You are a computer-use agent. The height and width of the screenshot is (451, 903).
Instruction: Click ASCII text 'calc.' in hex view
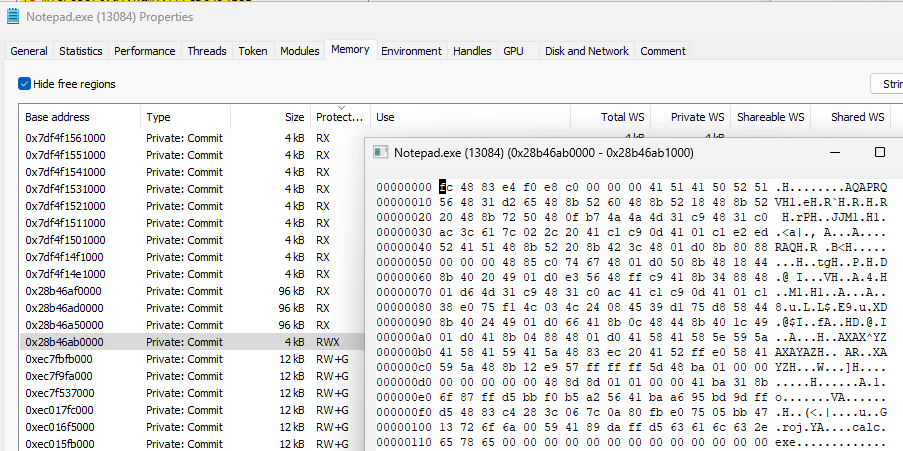tap(869, 427)
